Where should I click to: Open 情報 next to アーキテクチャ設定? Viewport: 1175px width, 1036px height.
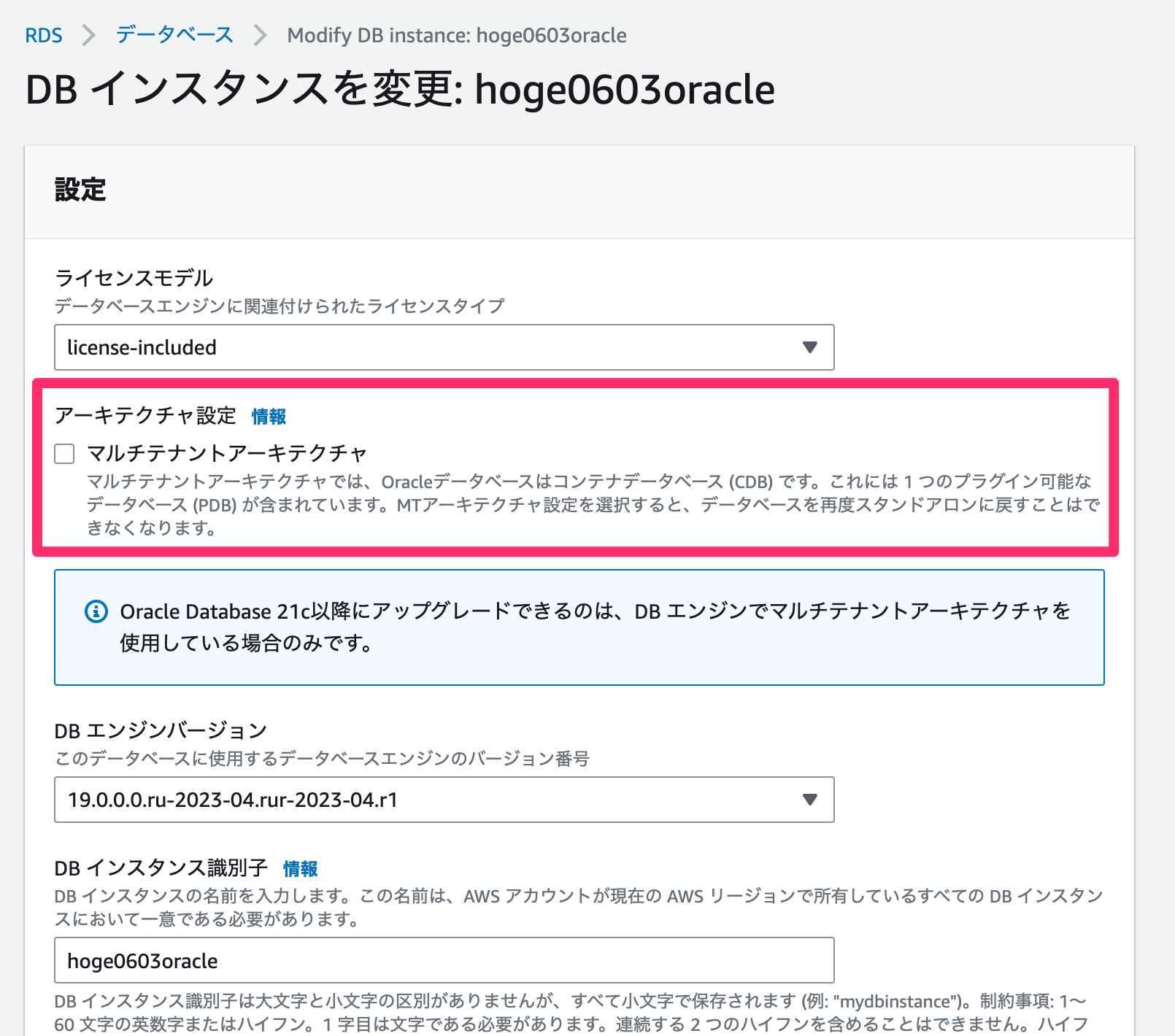click(x=267, y=417)
